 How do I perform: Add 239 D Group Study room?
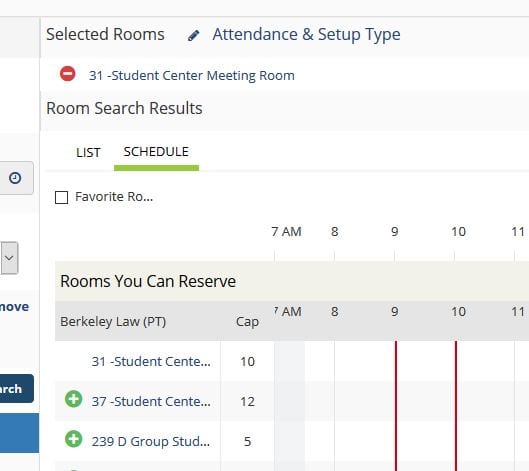pyautogui.click(x=73, y=439)
